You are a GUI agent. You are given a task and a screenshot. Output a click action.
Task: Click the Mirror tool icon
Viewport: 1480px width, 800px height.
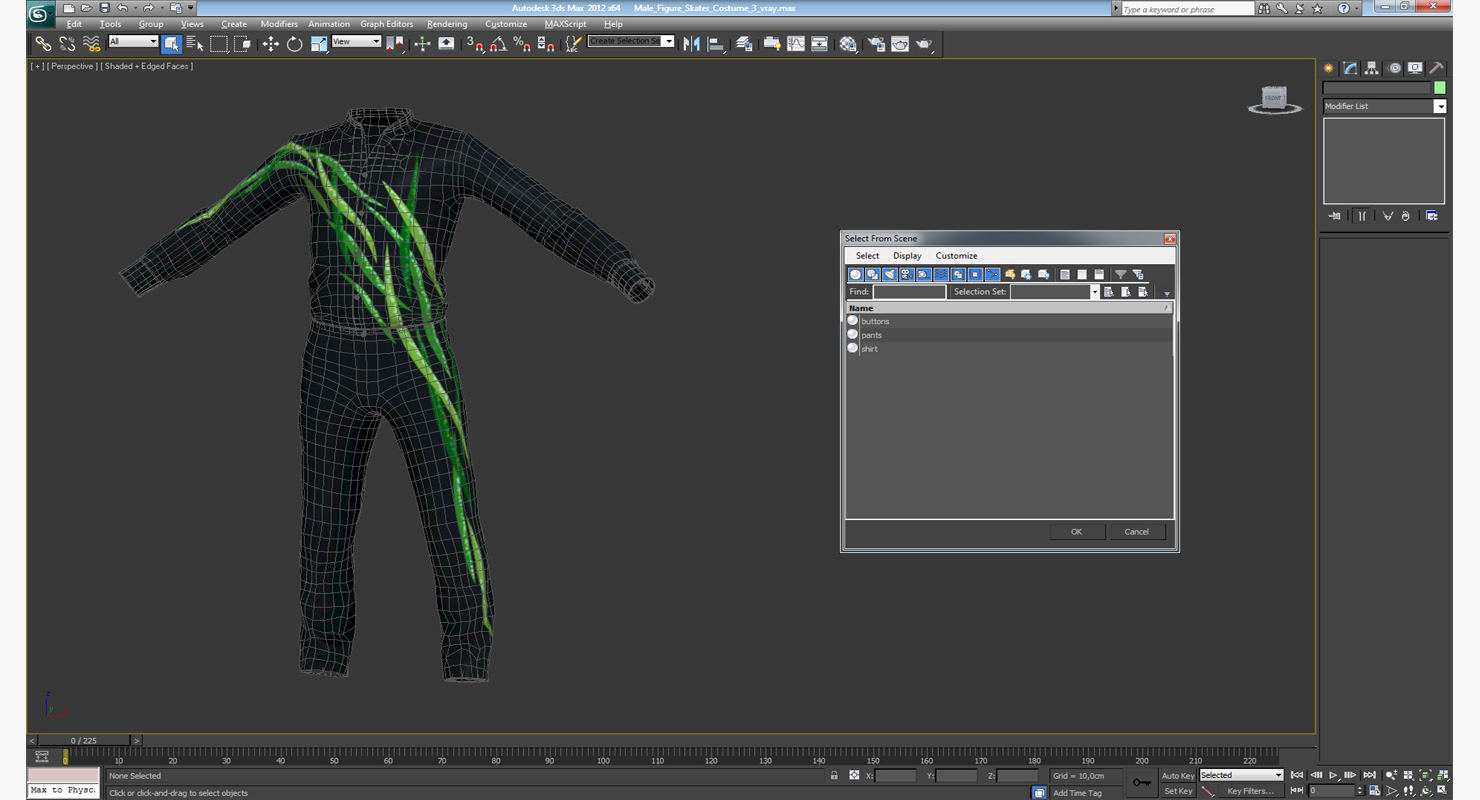pos(691,44)
